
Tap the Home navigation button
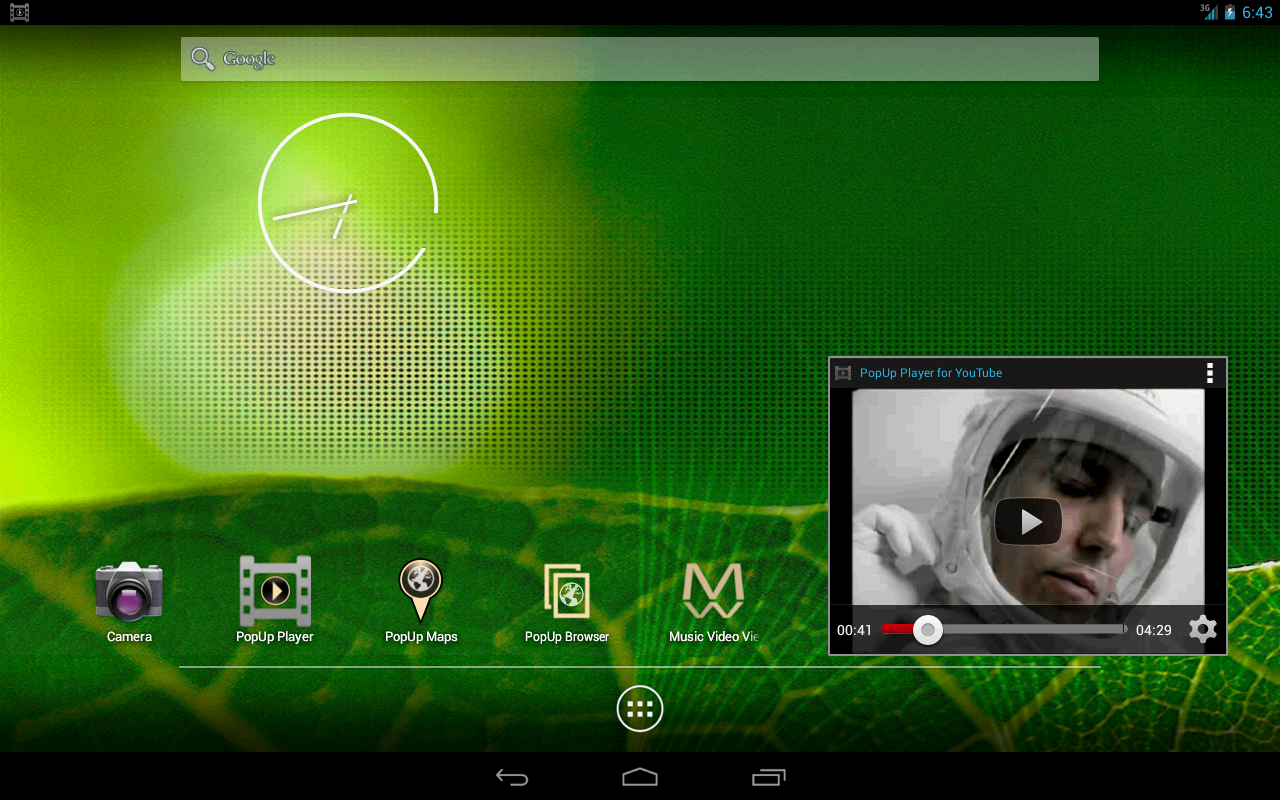click(x=640, y=777)
